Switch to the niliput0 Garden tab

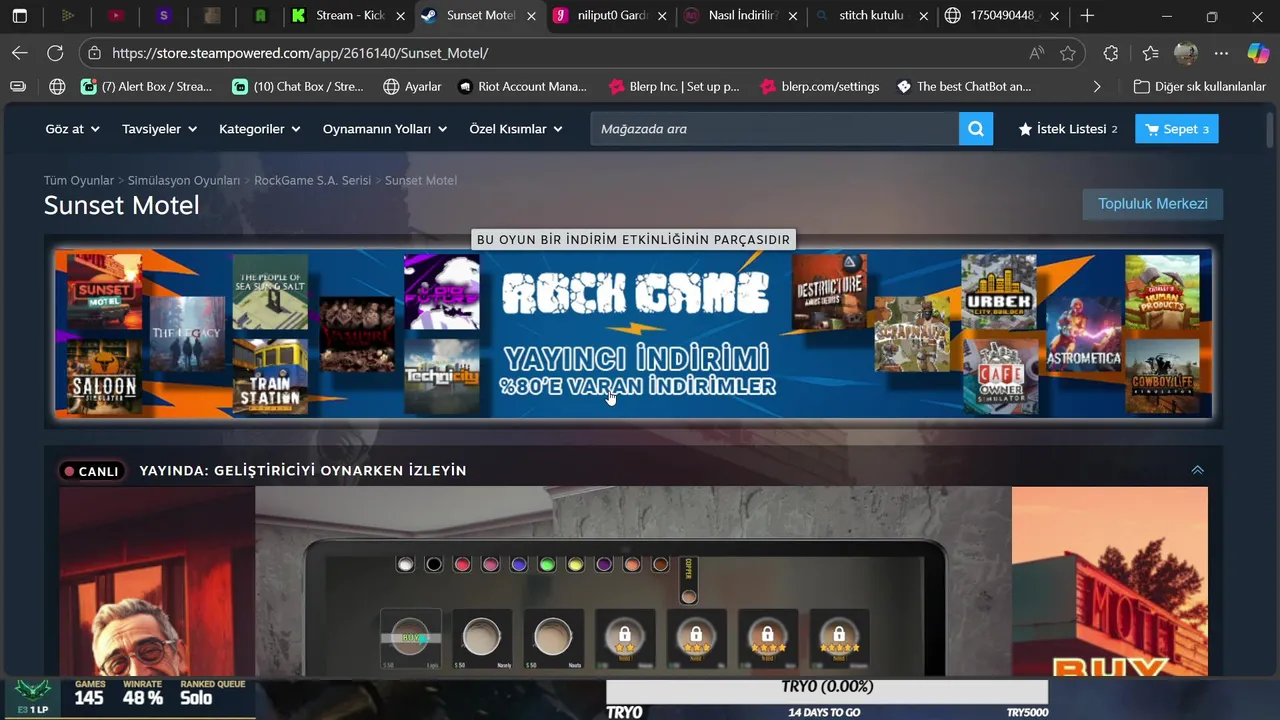tap(612, 16)
